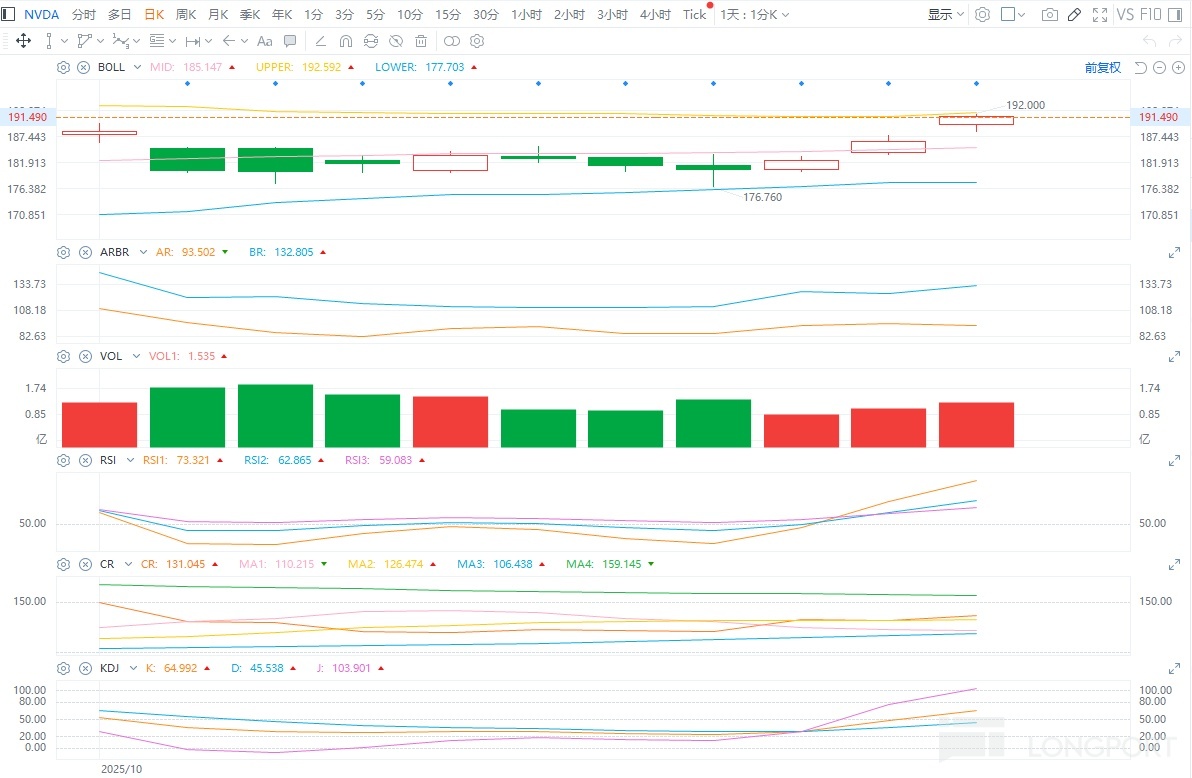Image resolution: width=1192 pixels, height=778 pixels.
Task: Click the 前复权 adjustment link
Action: [1102, 68]
